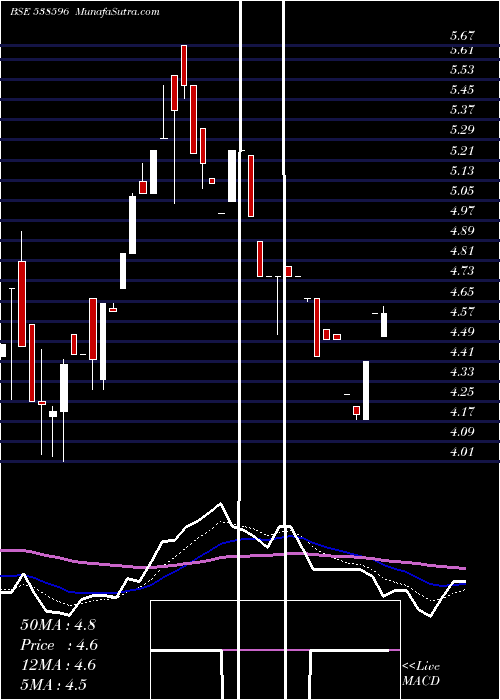Click the 5.53 price axis label

click(462, 70)
